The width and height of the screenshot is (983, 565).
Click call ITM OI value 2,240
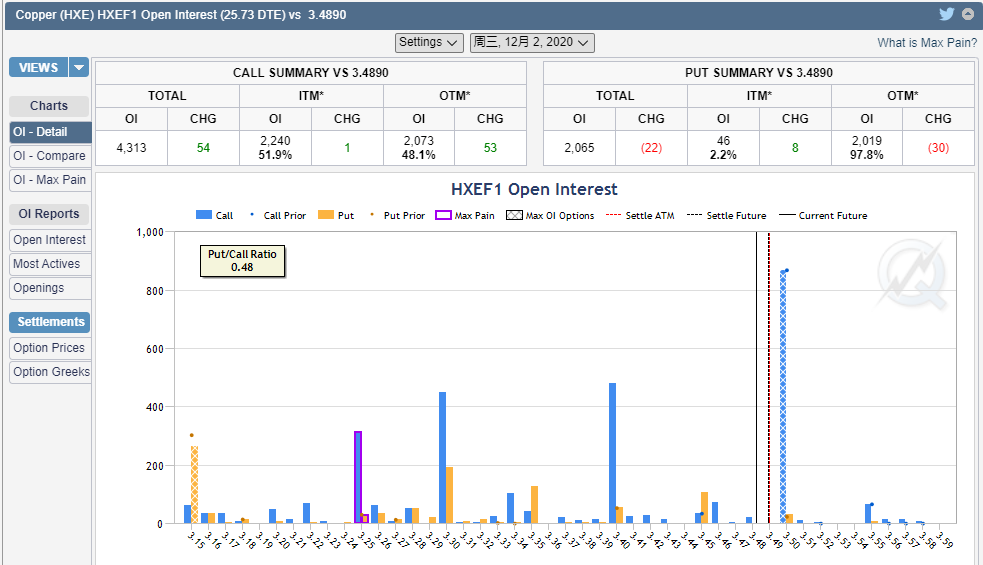pos(275,140)
